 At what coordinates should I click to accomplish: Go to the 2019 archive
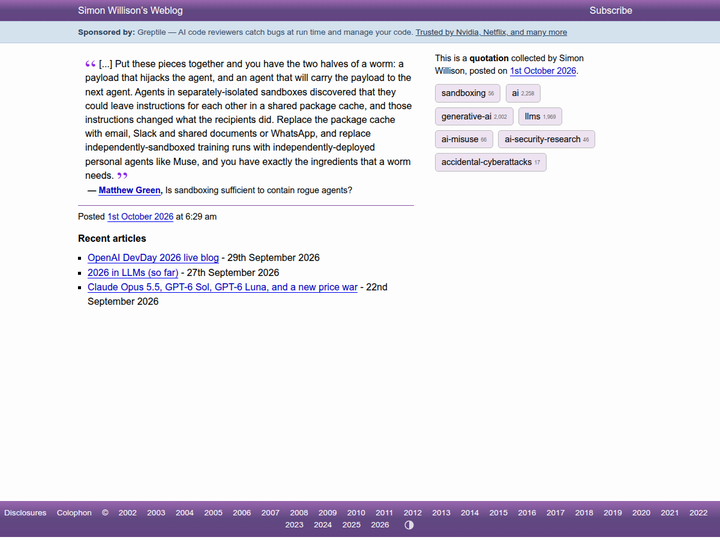[x=613, y=513]
